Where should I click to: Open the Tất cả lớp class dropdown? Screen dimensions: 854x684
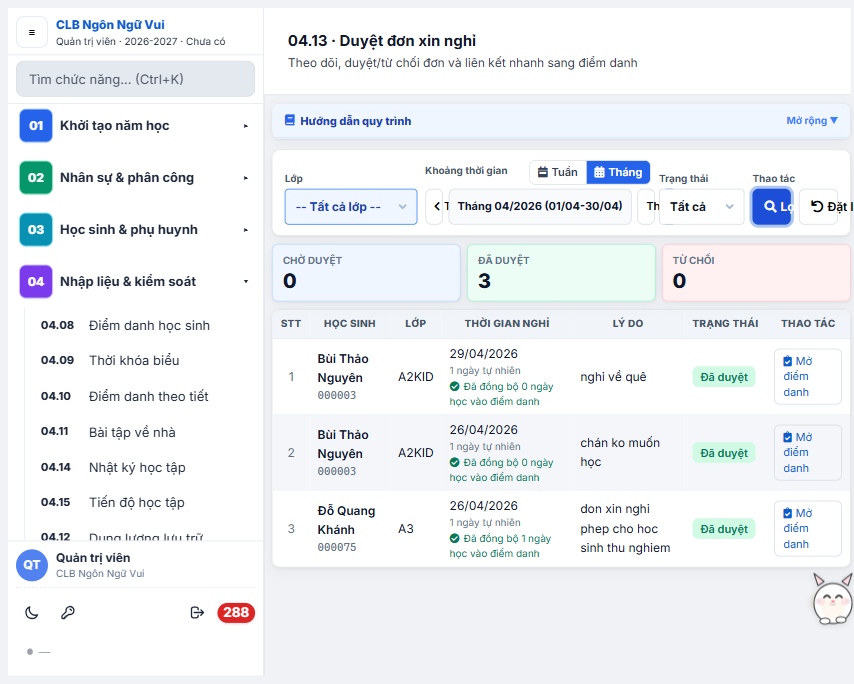351,206
